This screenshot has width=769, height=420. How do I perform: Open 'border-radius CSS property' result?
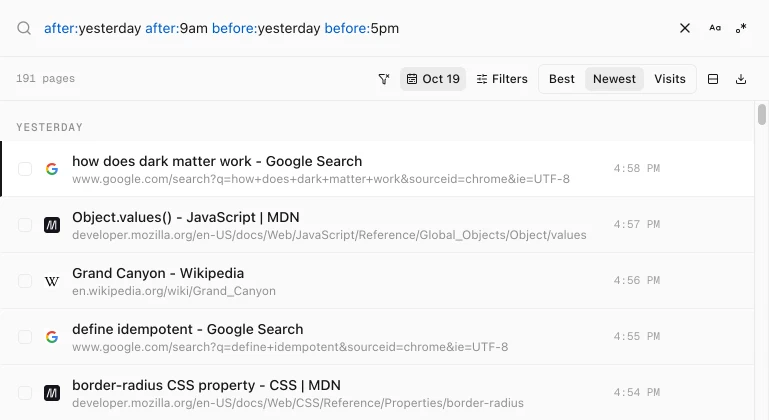tap(206, 385)
